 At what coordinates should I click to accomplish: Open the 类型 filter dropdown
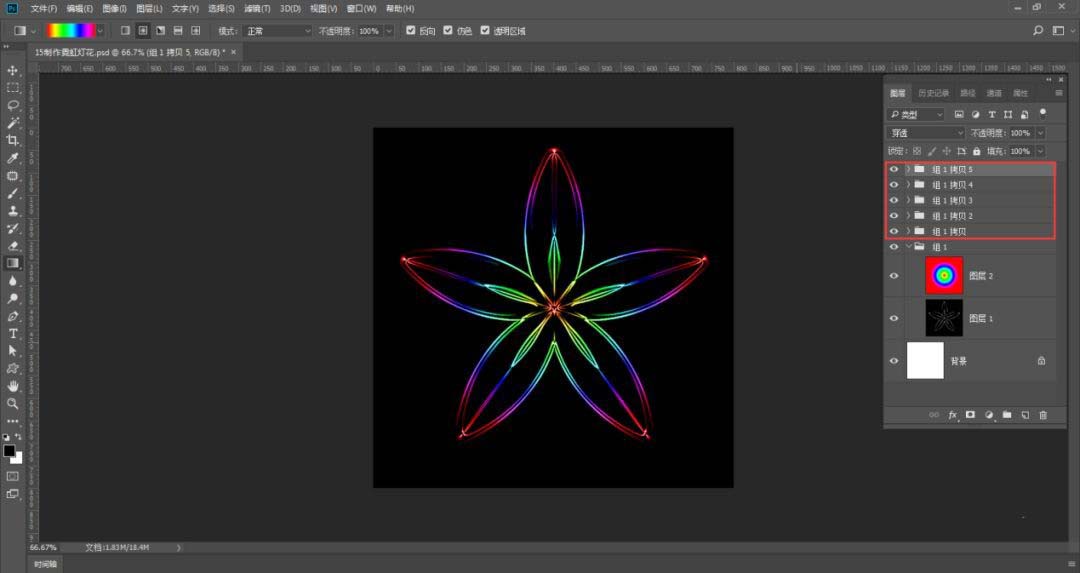tap(916, 114)
